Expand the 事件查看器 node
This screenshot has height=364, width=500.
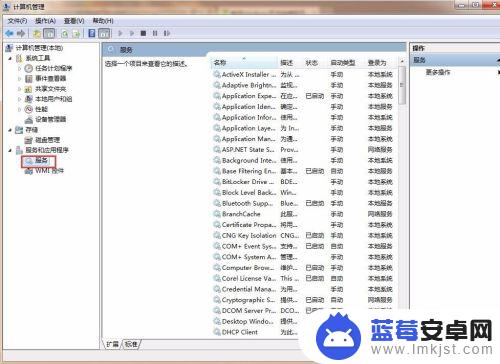(19, 79)
